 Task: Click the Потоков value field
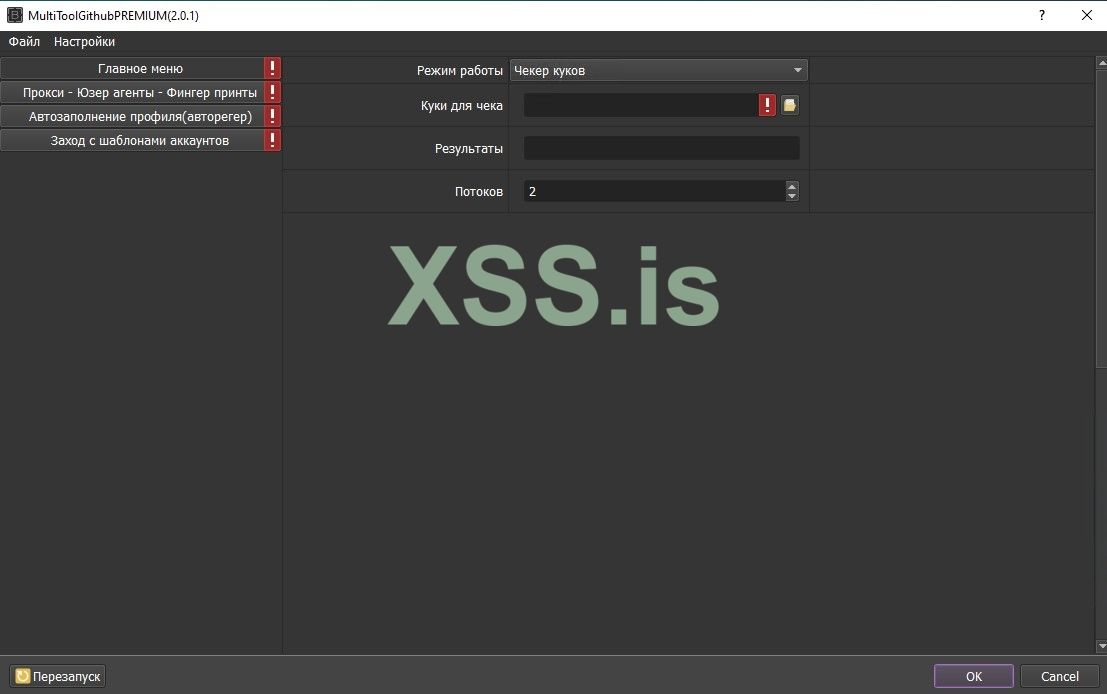point(654,191)
